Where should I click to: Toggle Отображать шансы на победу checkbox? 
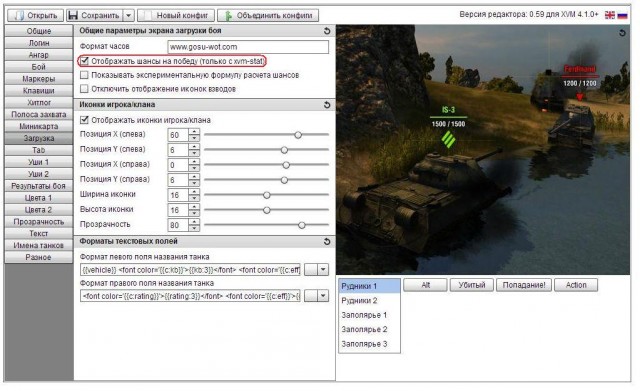click(x=84, y=61)
